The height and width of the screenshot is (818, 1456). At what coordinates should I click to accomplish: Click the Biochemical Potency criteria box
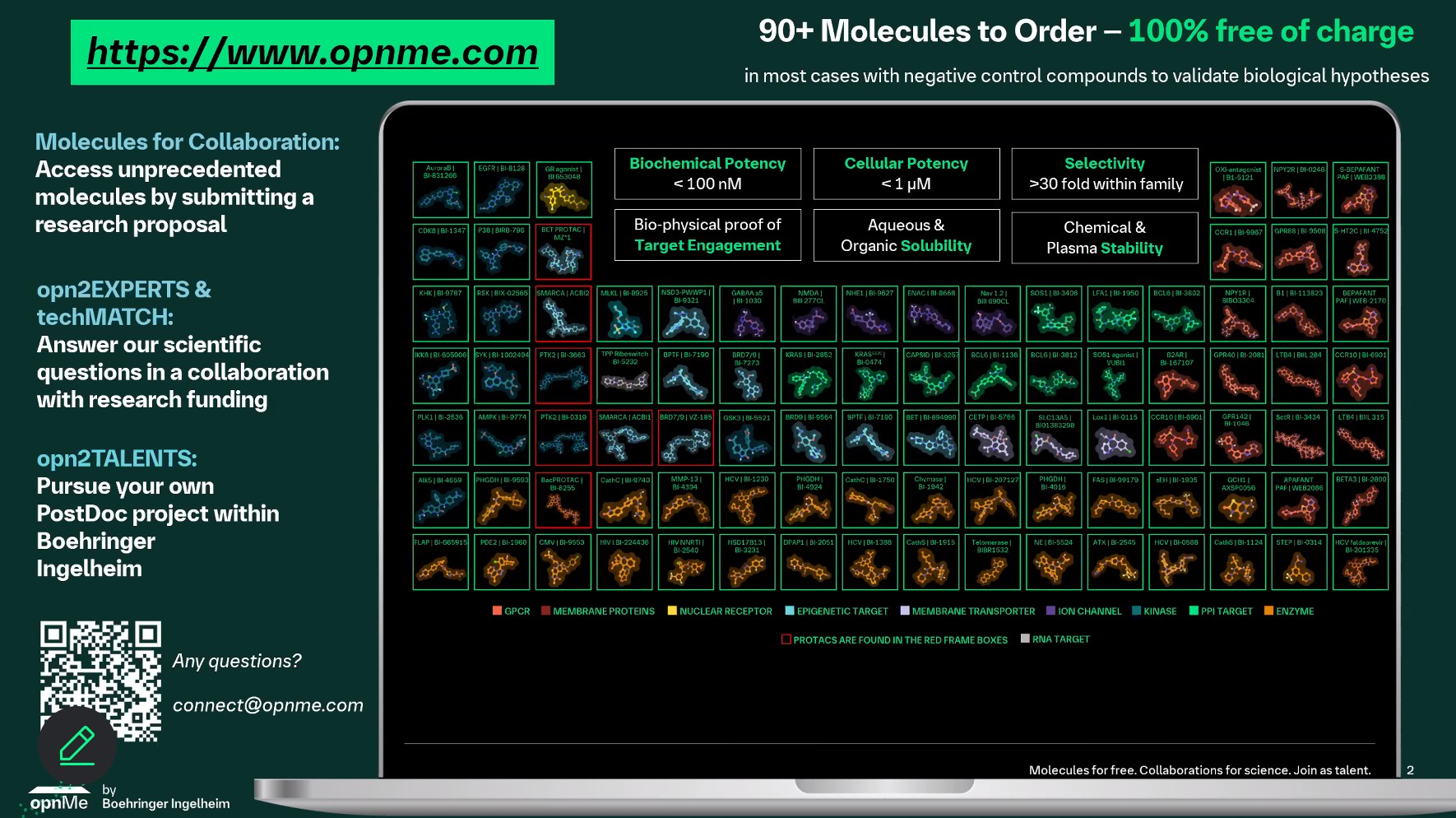pos(707,174)
